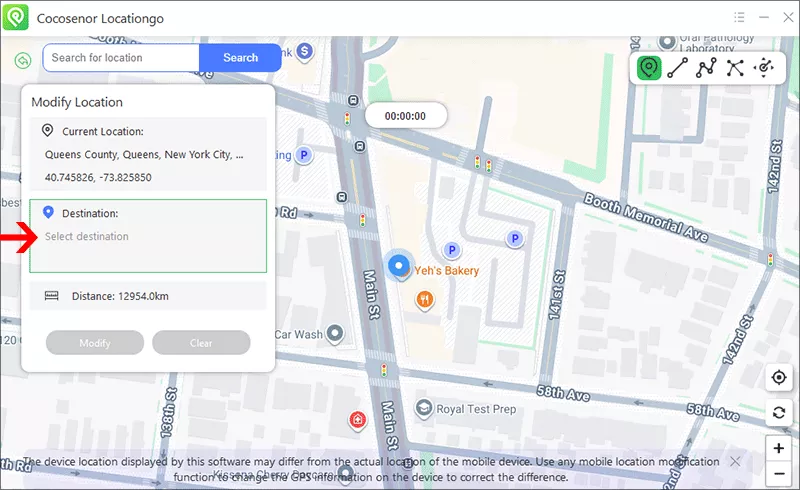Select the jump teleport mode icon
800x490 pixels.
click(735, 68)
